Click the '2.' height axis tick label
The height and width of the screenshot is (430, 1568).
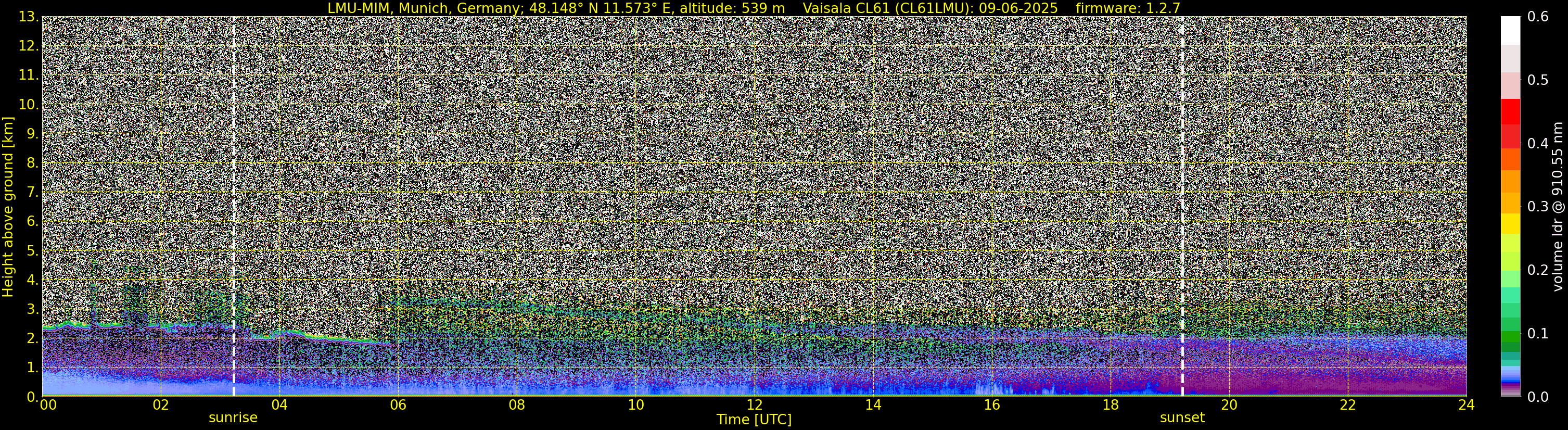[33, 339]
